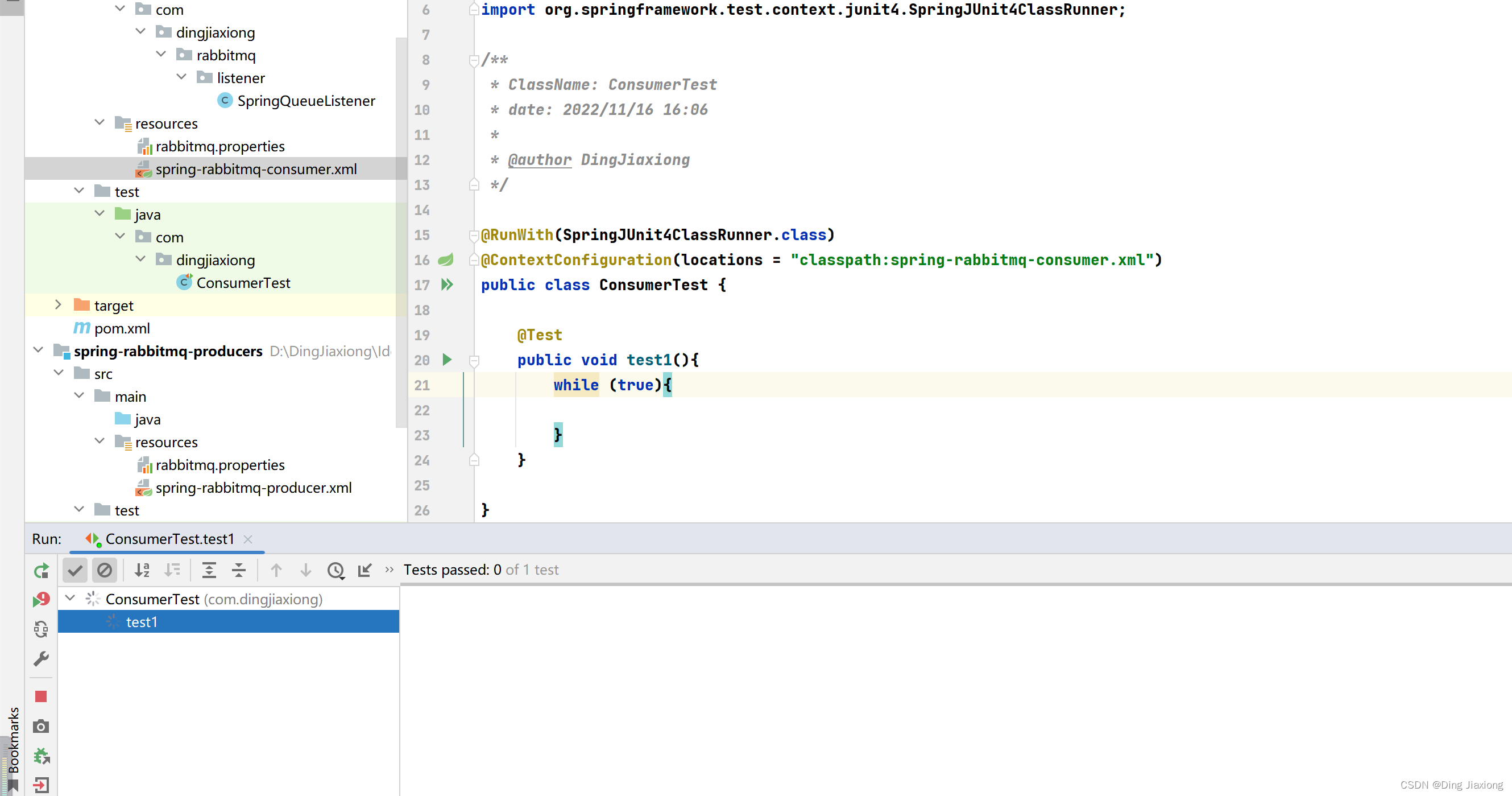The height and width of the screenshot is (796, 1512).
Task: Toggle show passed tests checkmark
Action: click(75, 570)
